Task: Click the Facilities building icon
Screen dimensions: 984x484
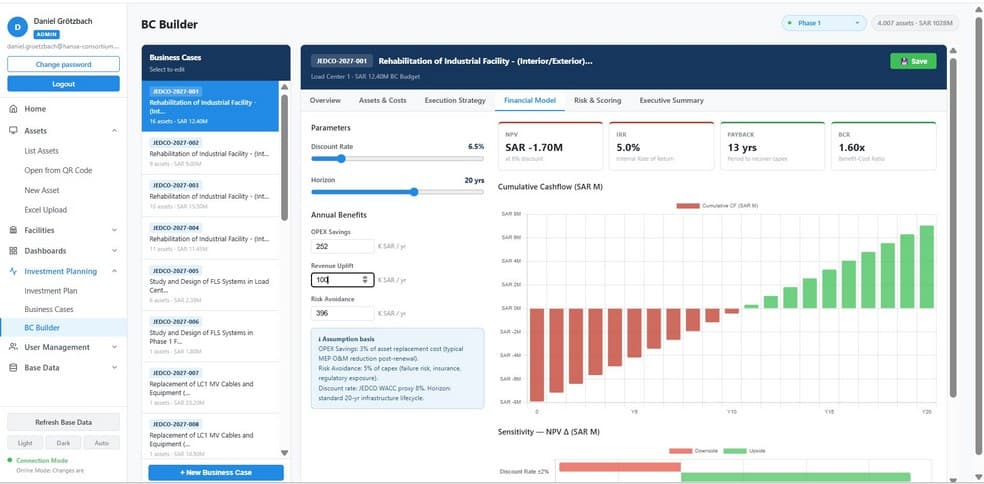Action: coord(13,230)
